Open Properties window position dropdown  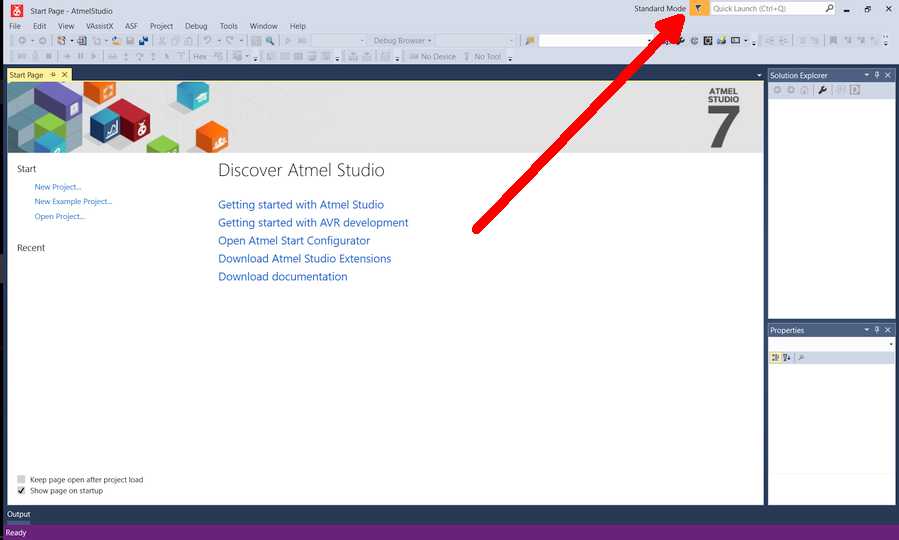[x=866, y=330]
